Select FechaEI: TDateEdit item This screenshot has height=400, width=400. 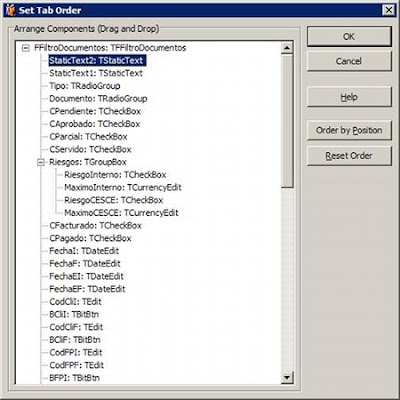86,276
